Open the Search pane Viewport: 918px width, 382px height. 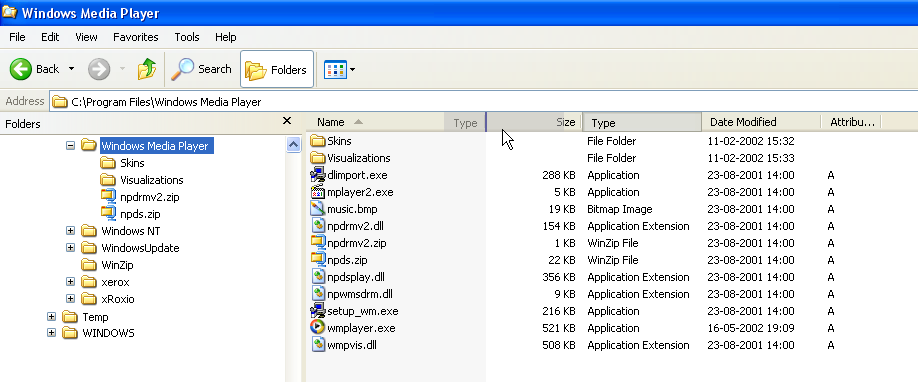(201, 69)
